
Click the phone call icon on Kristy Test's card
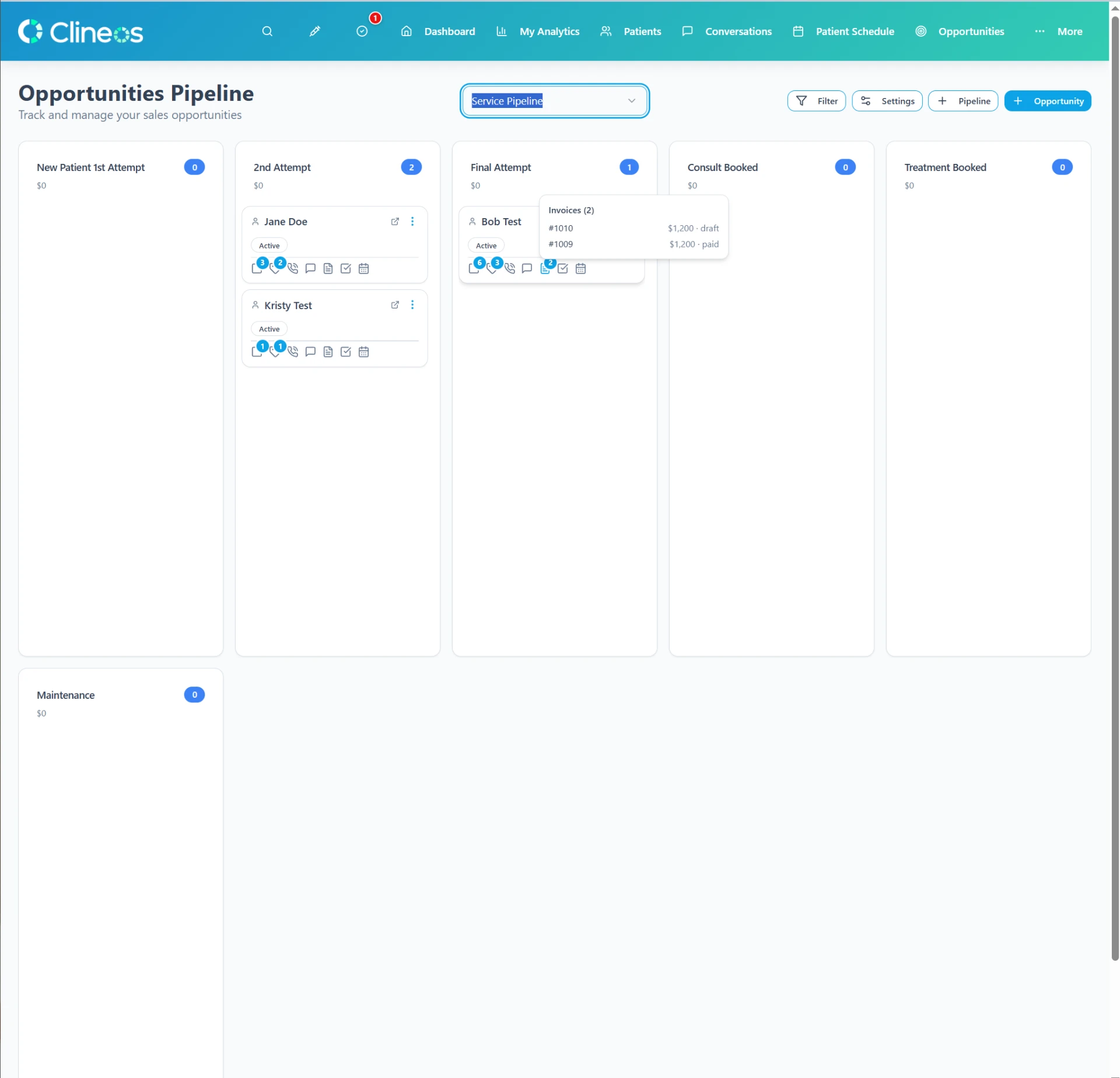click(x=293, y=352)
